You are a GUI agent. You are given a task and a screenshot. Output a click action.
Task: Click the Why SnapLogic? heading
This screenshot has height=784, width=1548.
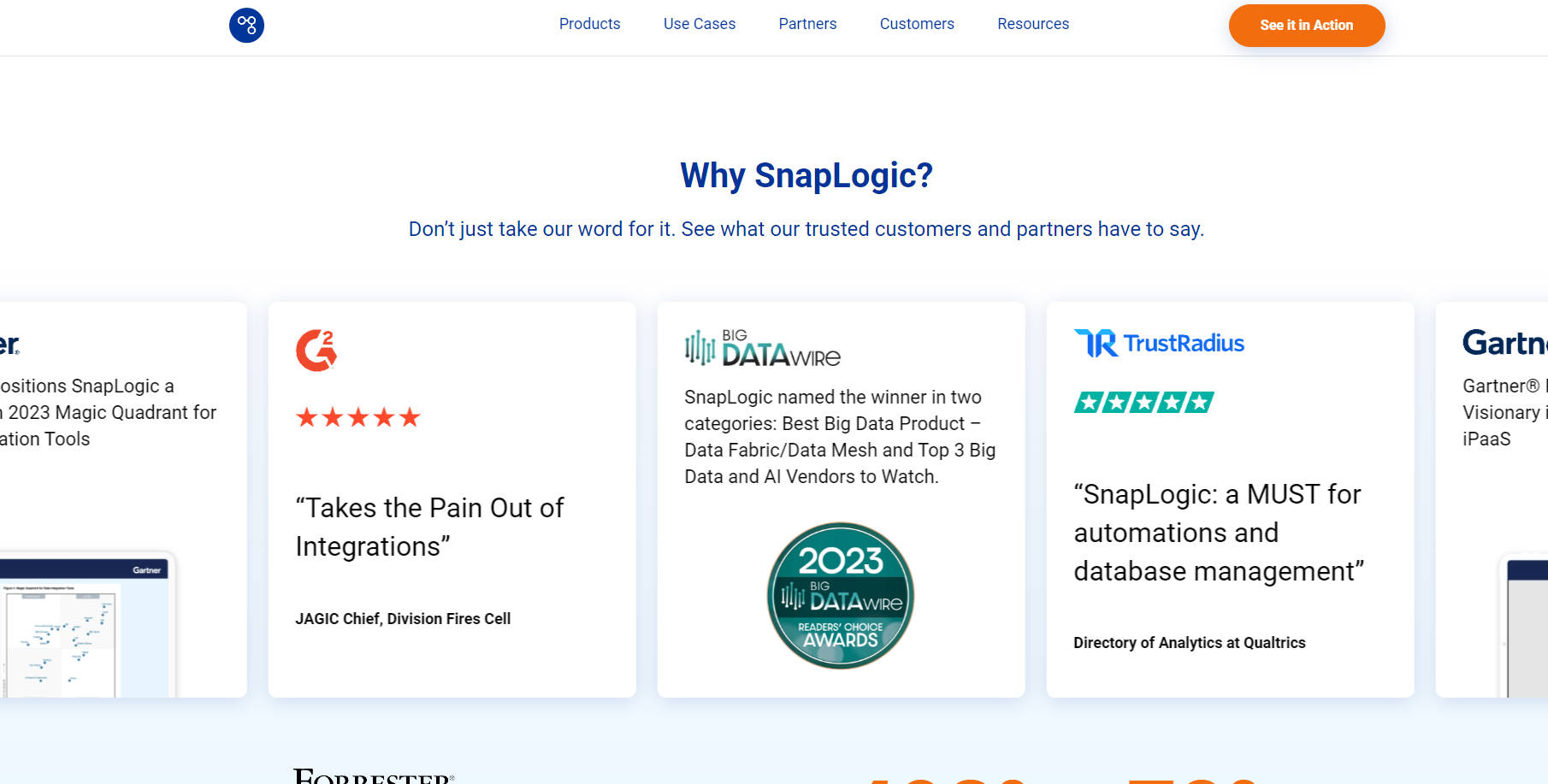click(806, 175)
